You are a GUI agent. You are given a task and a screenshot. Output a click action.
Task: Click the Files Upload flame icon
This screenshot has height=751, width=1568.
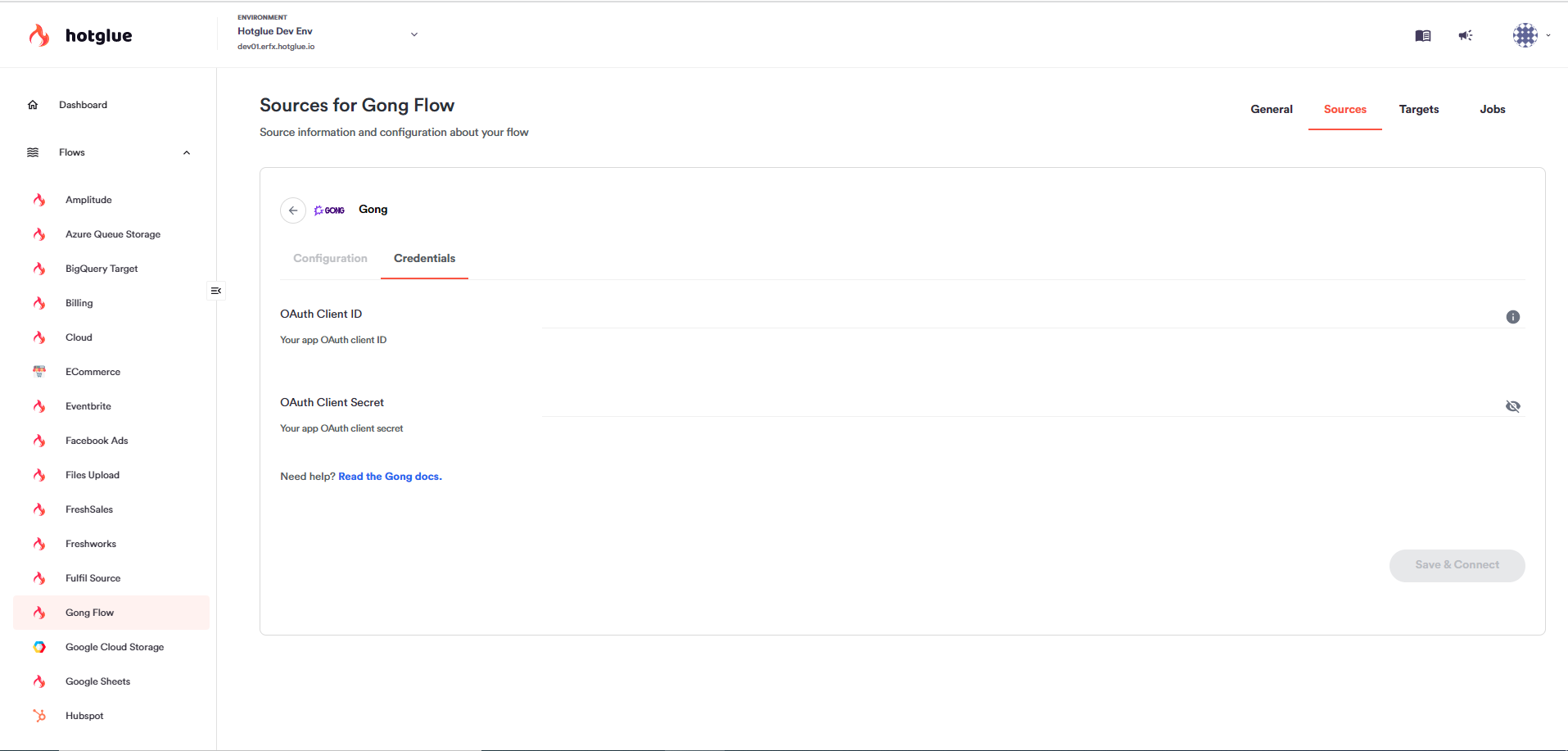click(x=39, y=475)
